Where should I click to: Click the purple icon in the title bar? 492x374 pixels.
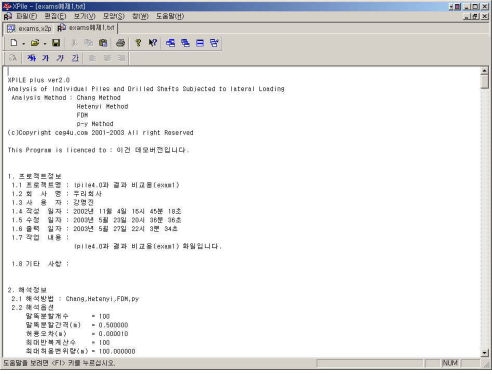pyautogui.click(x=458, y=6)
